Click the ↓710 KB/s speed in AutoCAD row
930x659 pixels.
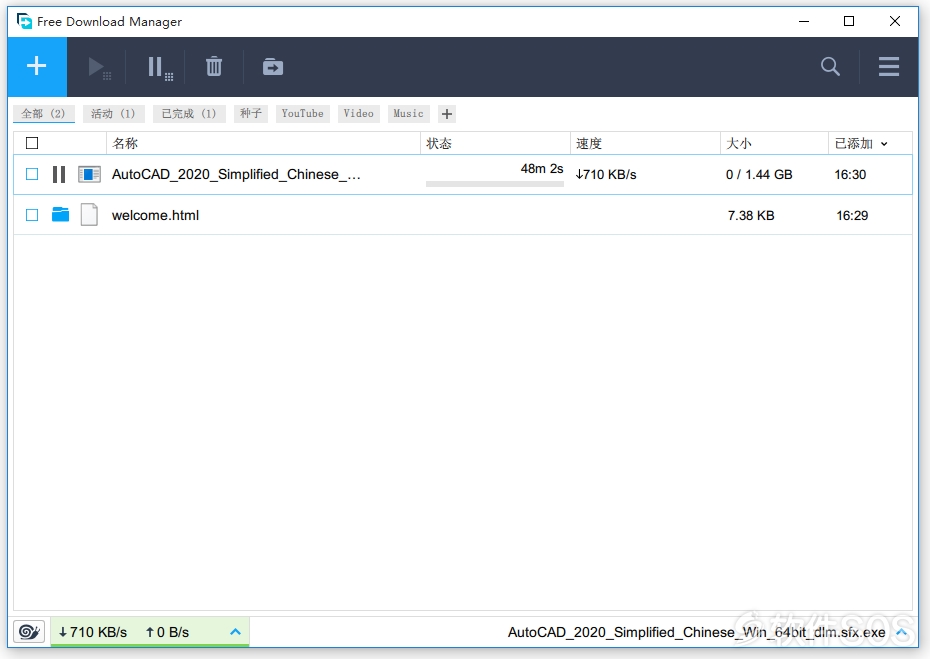[x=606, y=174]
